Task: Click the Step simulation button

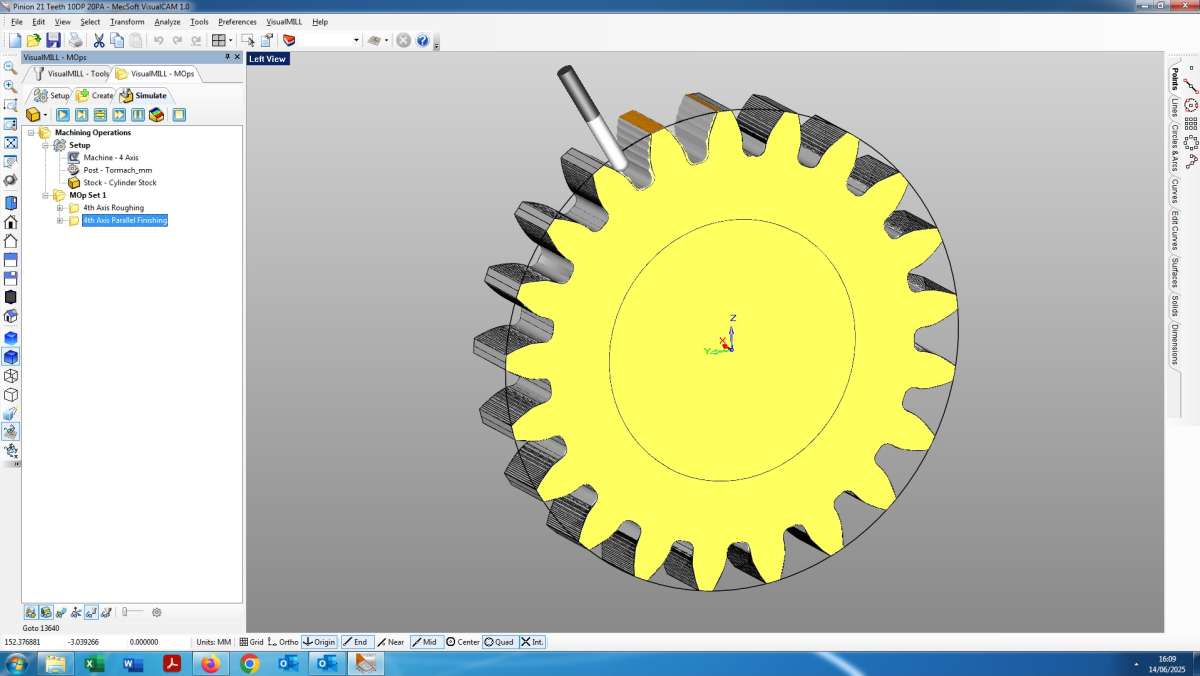Action: 82,115
